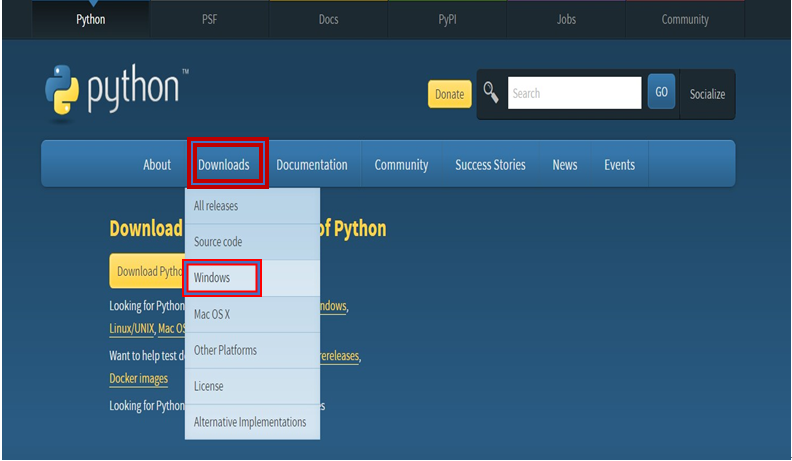Open the Jobs top tab

tap(566, 19)
